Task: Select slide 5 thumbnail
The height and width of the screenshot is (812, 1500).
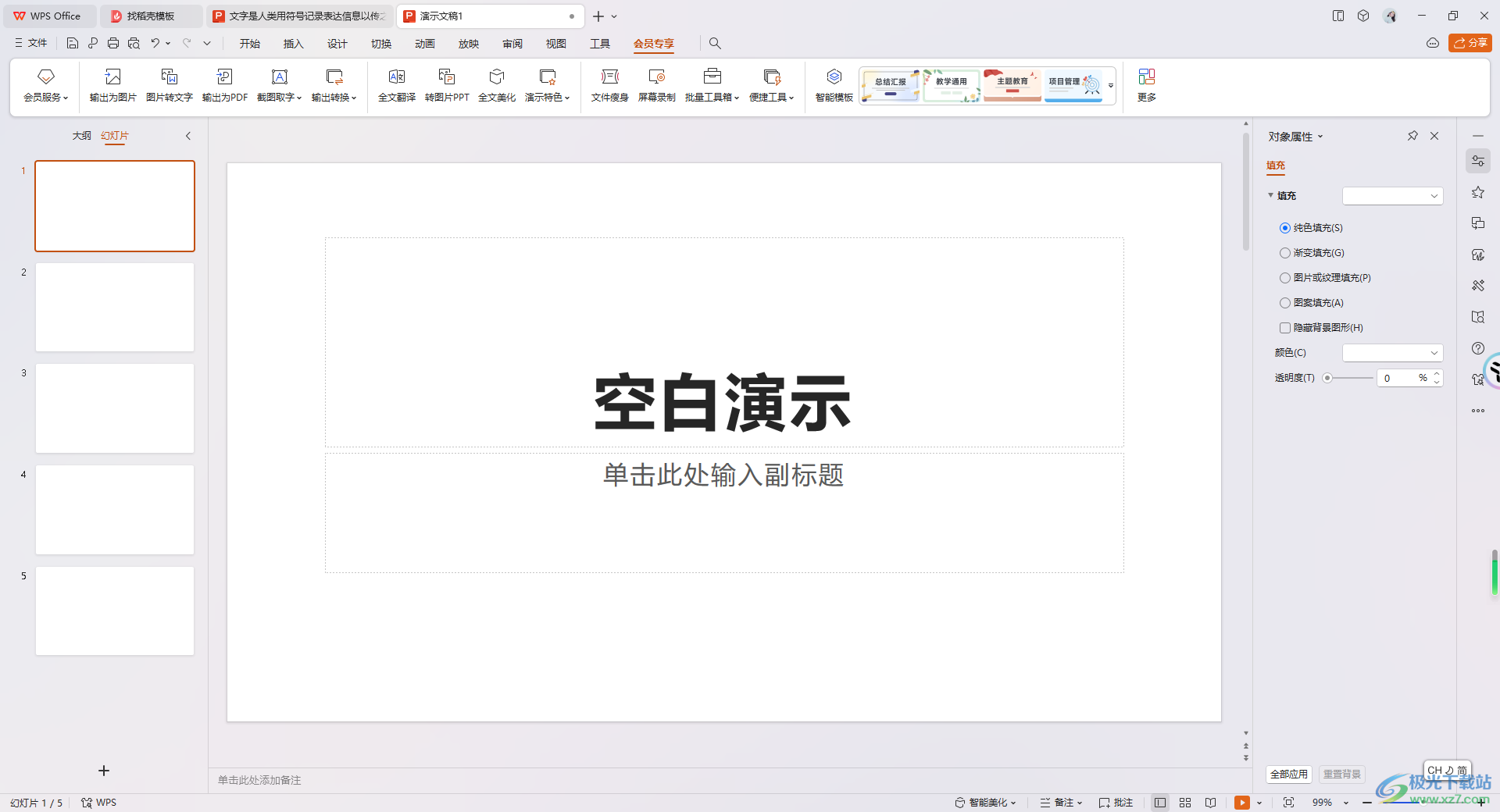Action: pos(115,611)
